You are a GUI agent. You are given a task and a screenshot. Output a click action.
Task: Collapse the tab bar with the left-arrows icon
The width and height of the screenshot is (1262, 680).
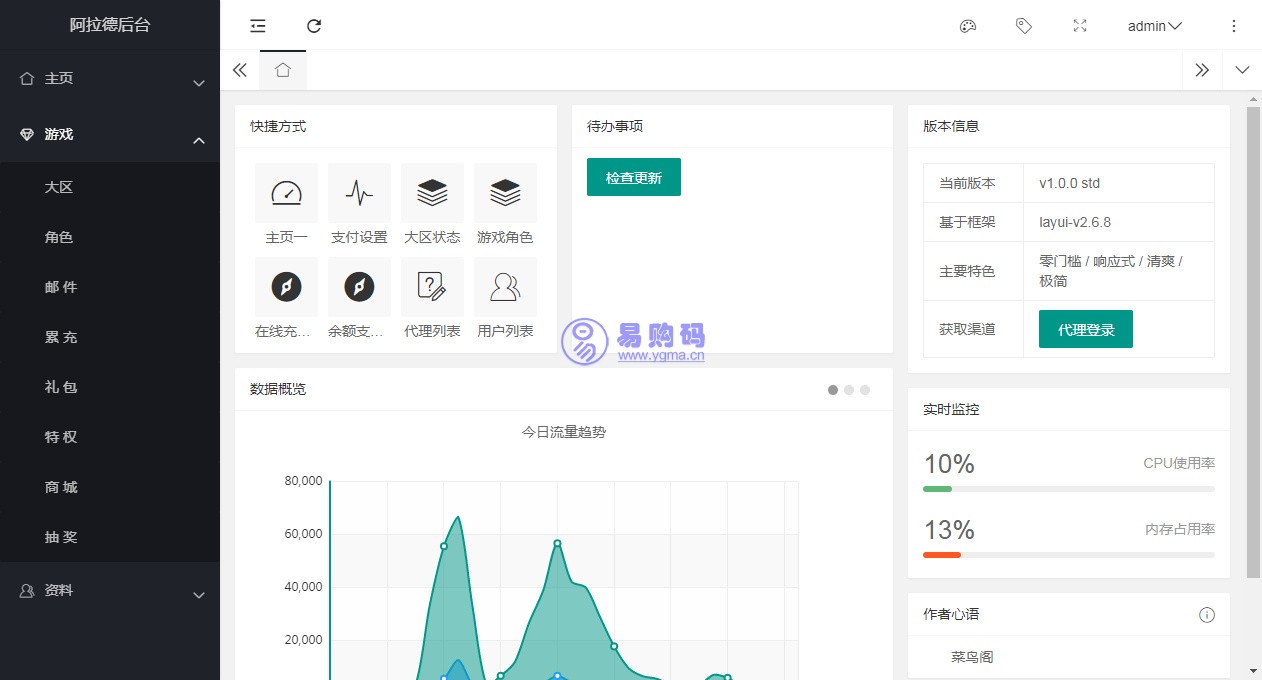point(240,70)
